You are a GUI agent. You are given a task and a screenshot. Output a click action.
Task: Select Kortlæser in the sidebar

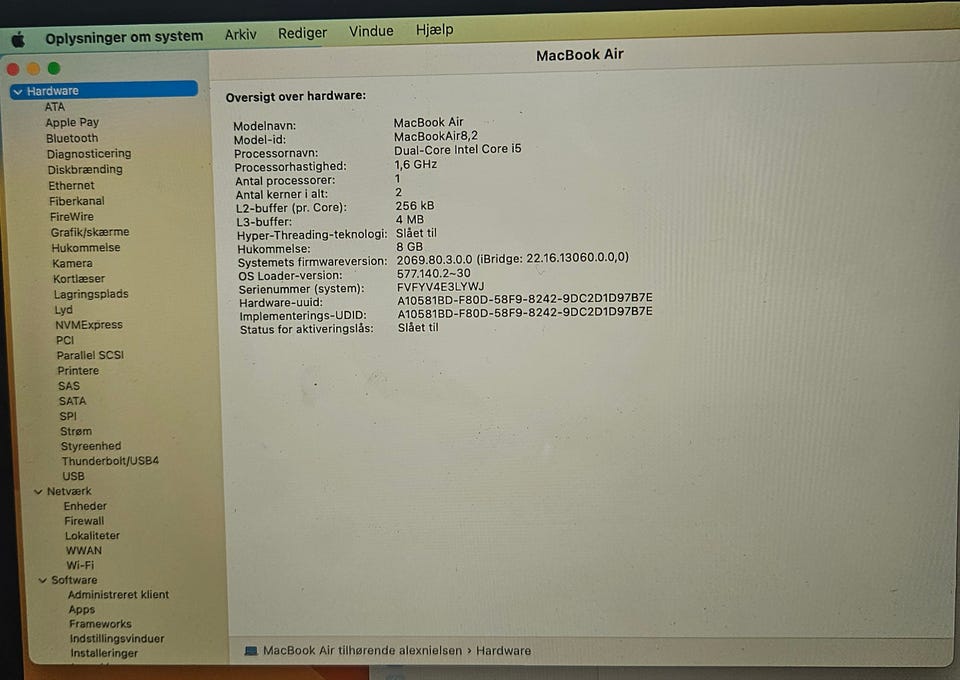coord(79,278)
